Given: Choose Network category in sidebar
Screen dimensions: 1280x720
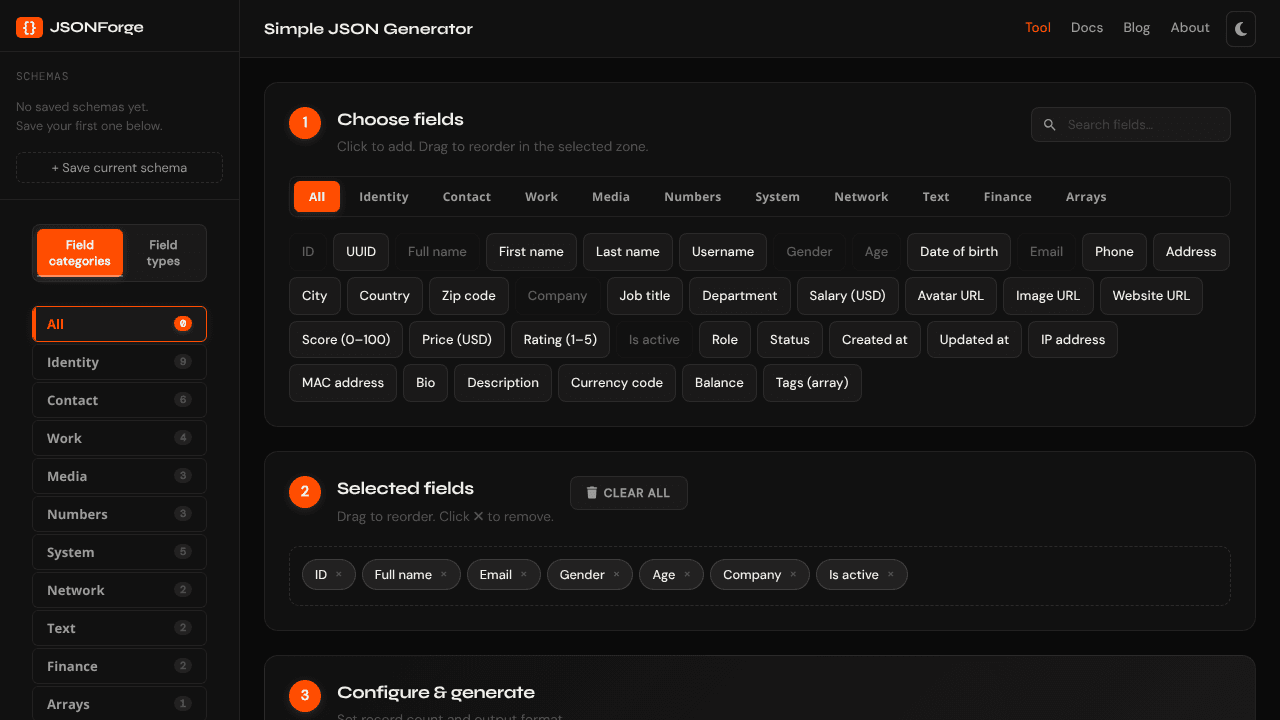Looking at the screenshot, I should click(x=119, y=590).
